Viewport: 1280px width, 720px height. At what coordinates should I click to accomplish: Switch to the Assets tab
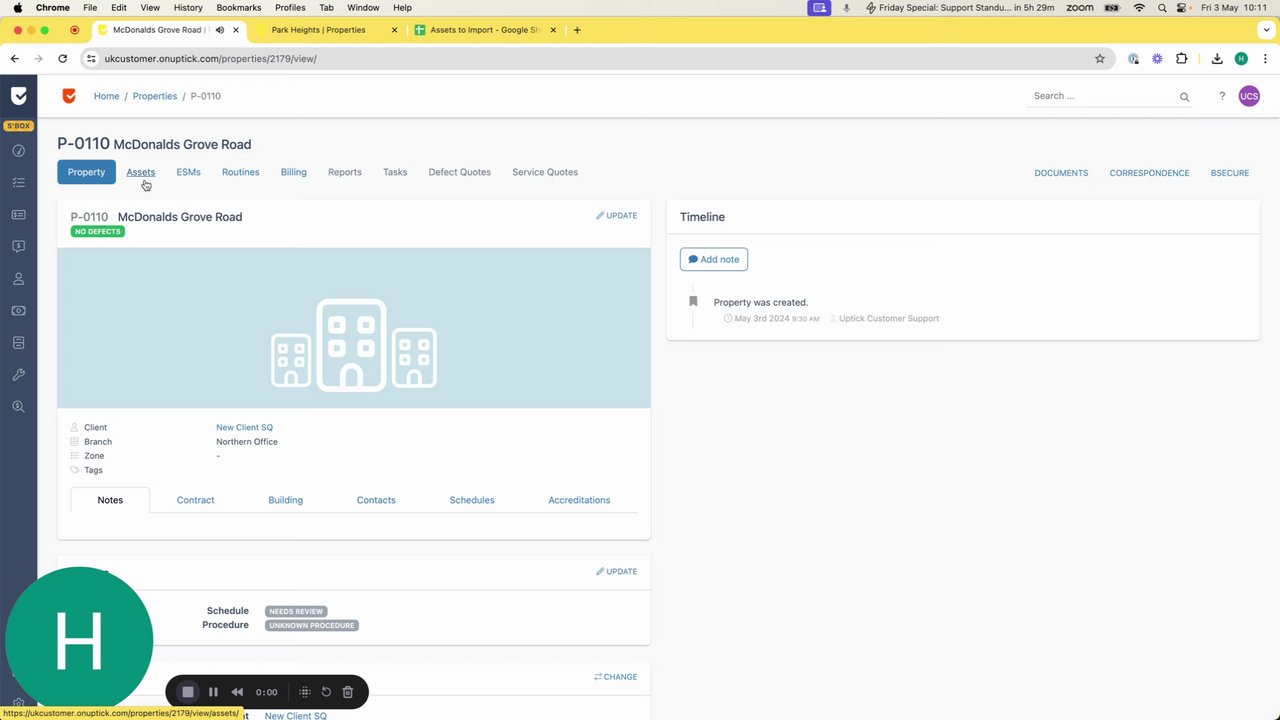point(141,172)
